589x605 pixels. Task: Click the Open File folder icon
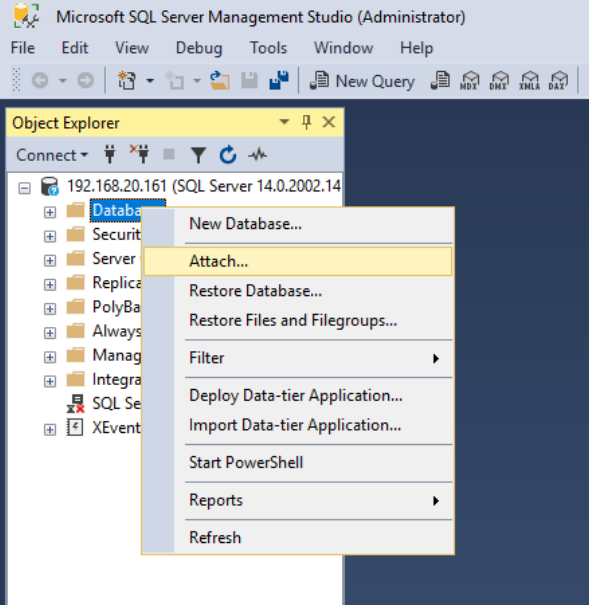point(219,80)
